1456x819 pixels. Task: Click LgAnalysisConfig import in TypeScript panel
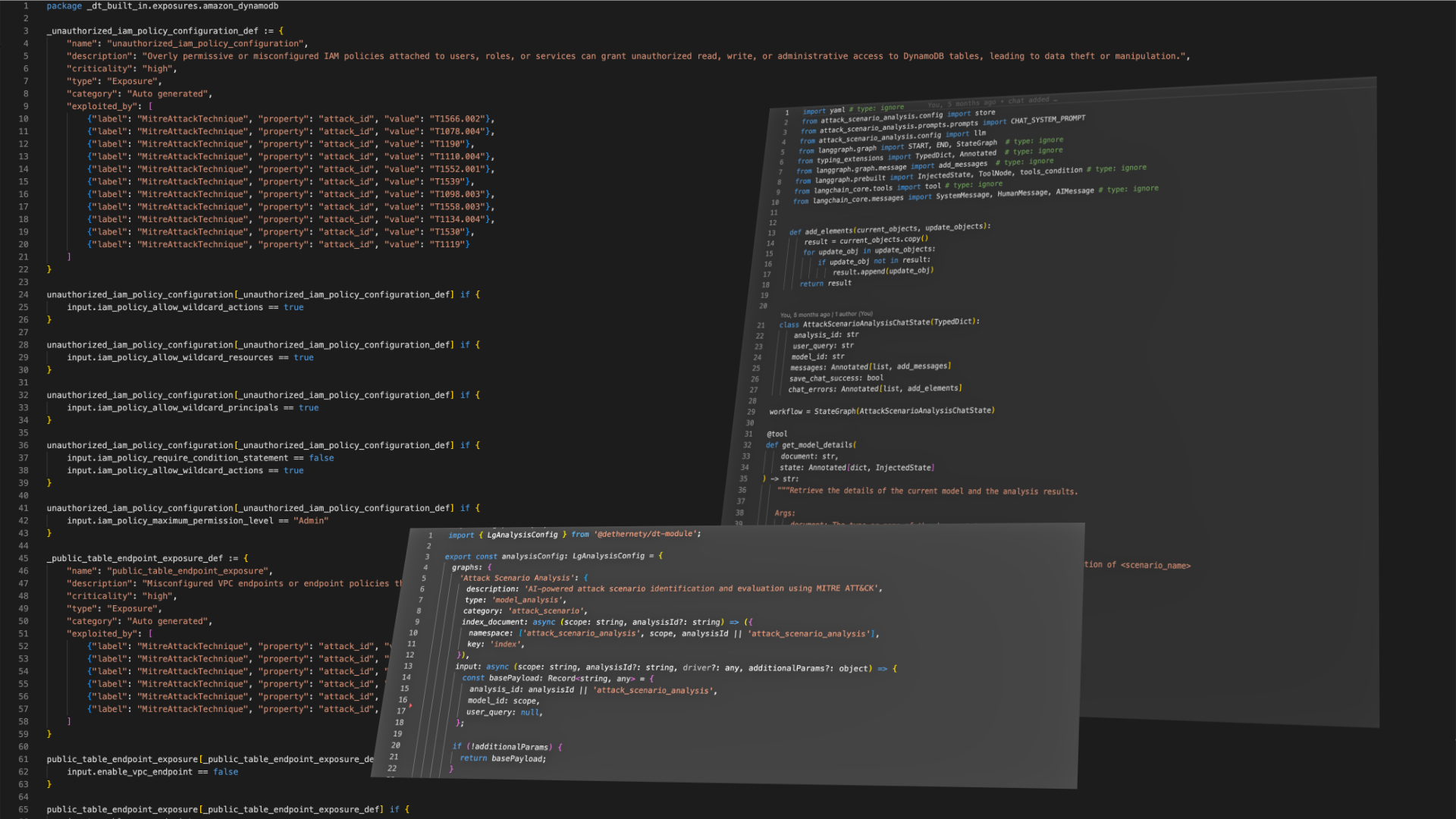pos(522,535)
